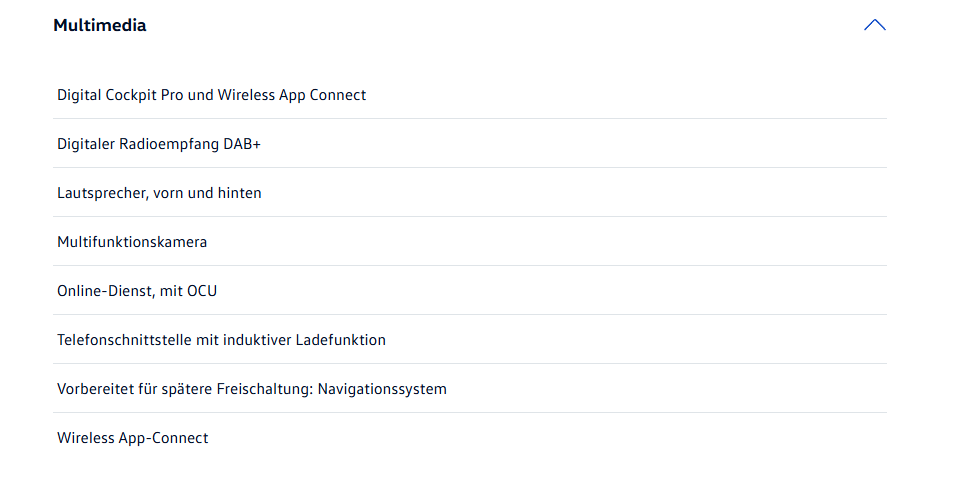Select Telefonschnittstelle mit induktiver Ladefunktion

click(x=221, y=340)
